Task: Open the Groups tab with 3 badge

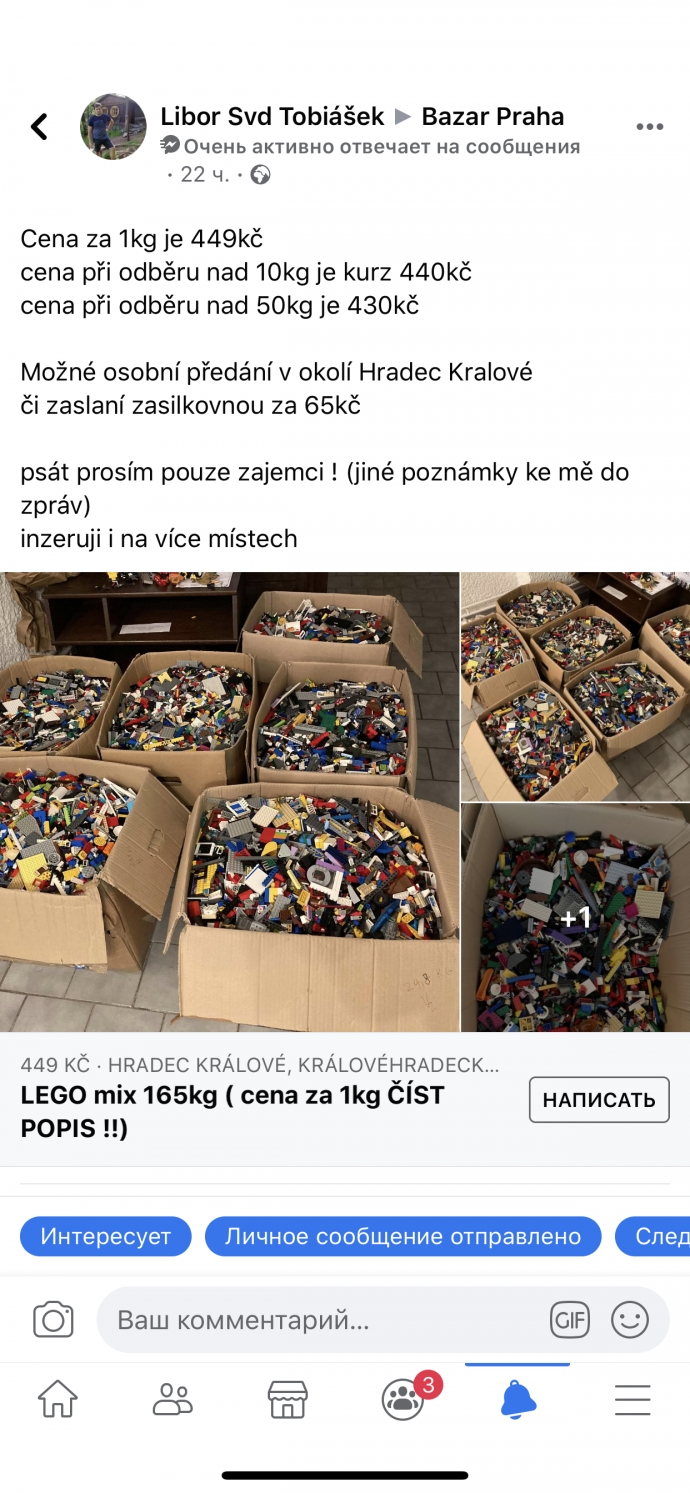Action: [x=404, y=1398]
